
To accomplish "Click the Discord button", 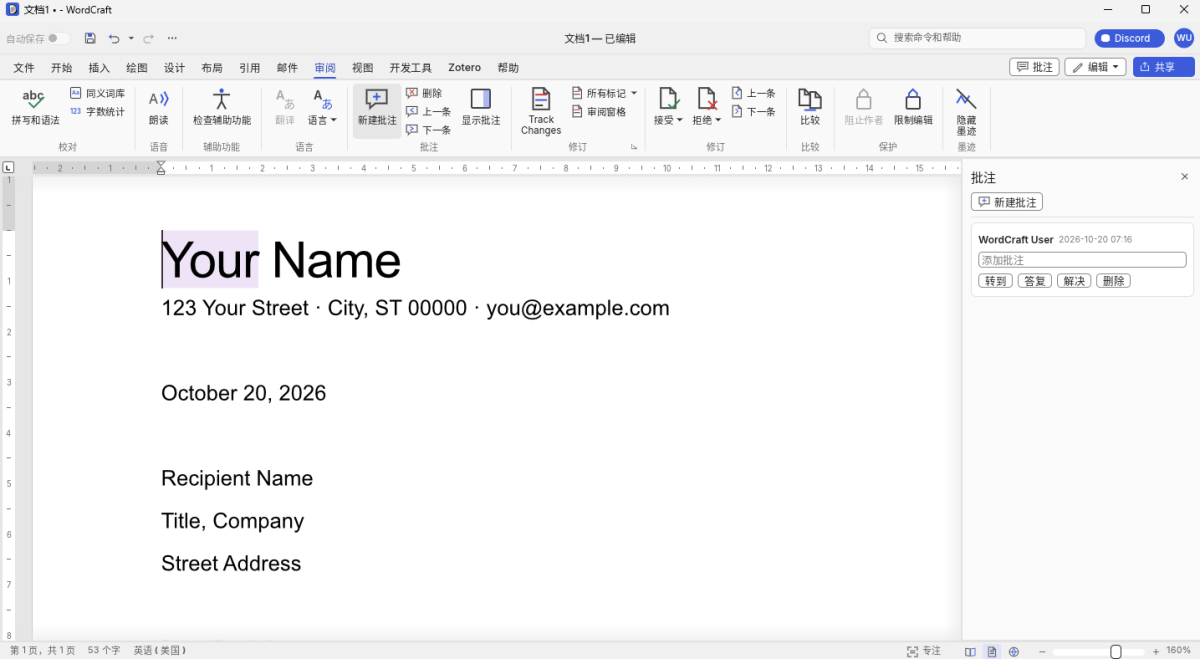I will (x=1130, y=38).
